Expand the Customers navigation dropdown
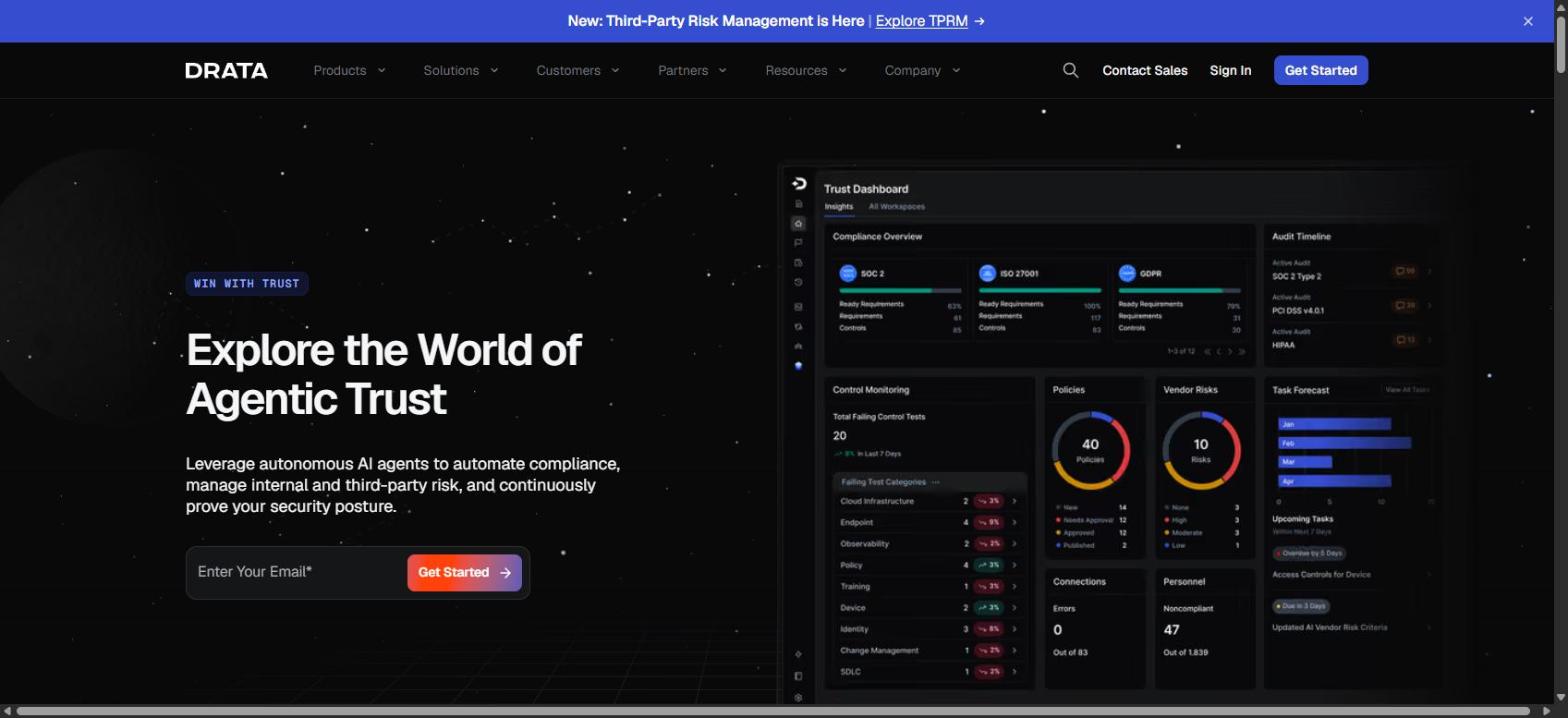The image size is (1568, 718). click(x=578, y=70)
